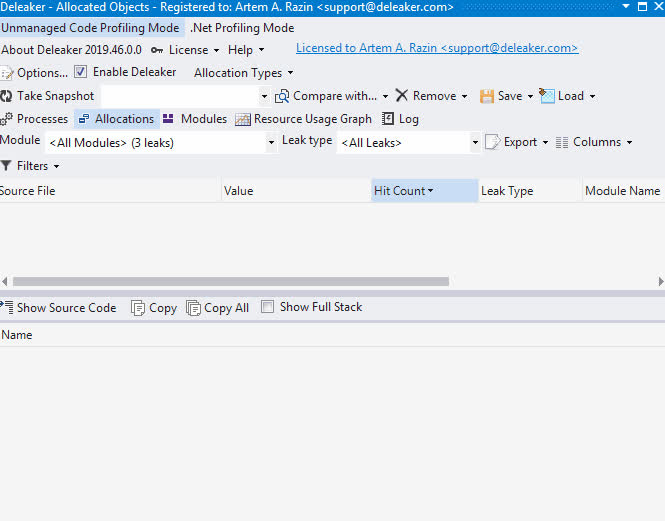The width and height of the screenshot is (665, 521).
Task: Open the Save dropdown arrow
Action: (530, 97)
